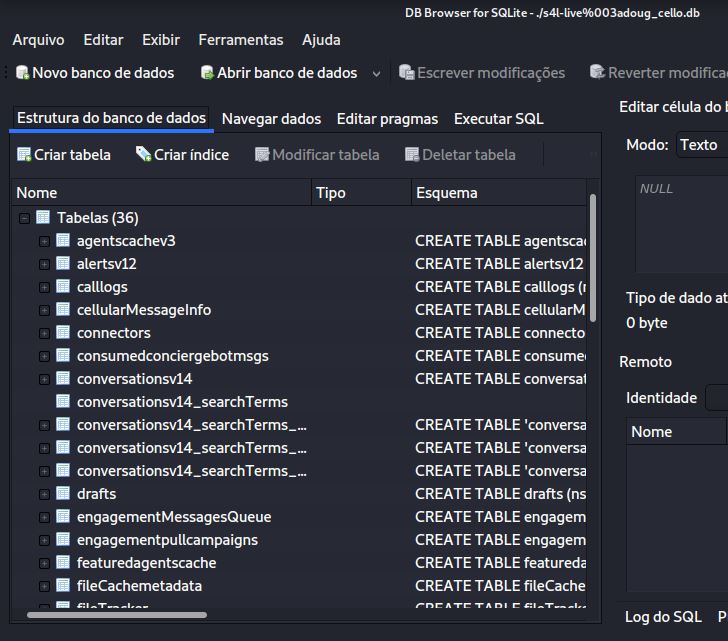
Task: Open dropdown arrow beside Abrir banco de dados
Action: click(x=377, y=73)
